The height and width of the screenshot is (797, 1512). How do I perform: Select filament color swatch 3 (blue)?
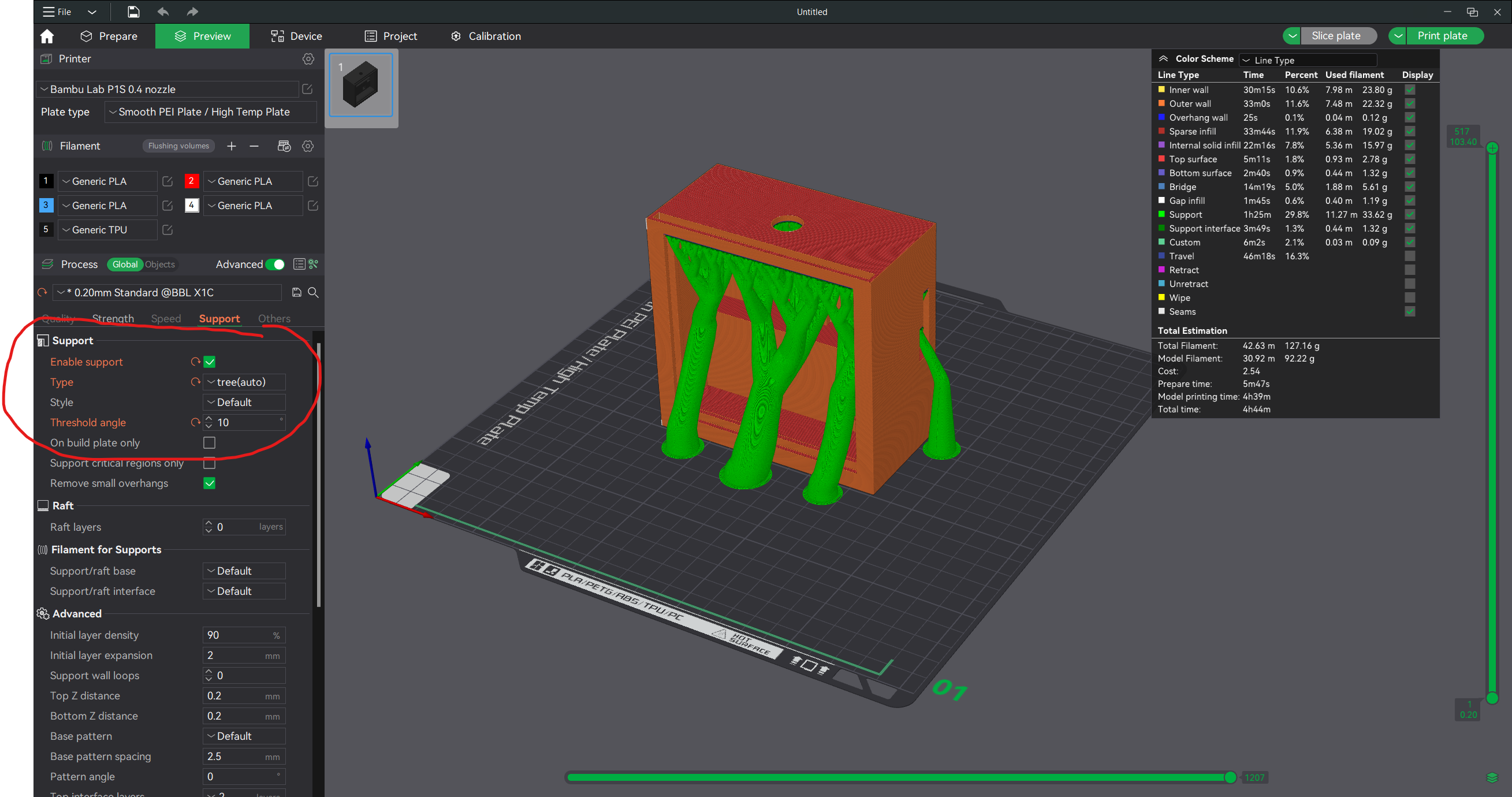point(46,206)
